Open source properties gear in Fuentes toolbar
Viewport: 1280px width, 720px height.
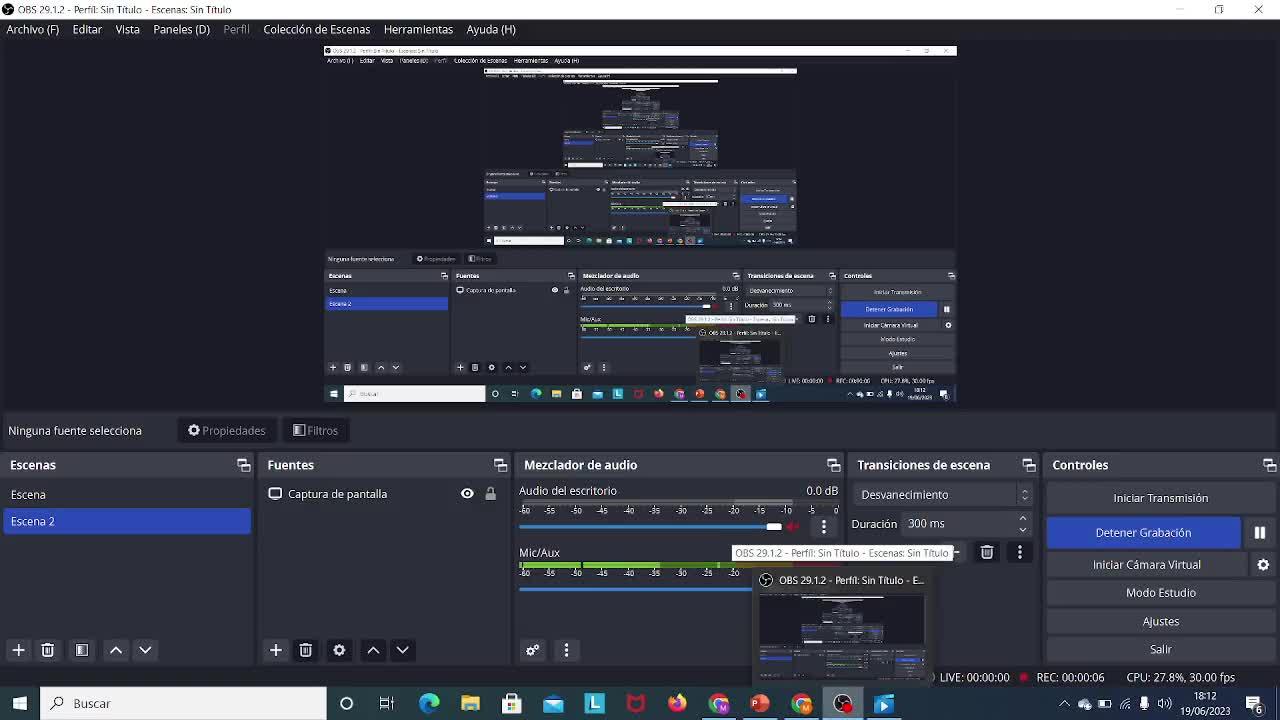339,650
